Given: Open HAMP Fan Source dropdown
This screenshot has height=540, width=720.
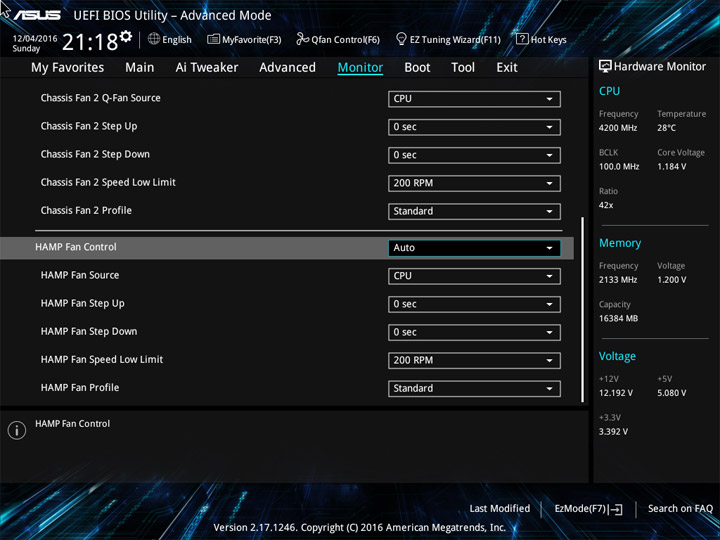Looking at the screenshot, I should (474, 276).
